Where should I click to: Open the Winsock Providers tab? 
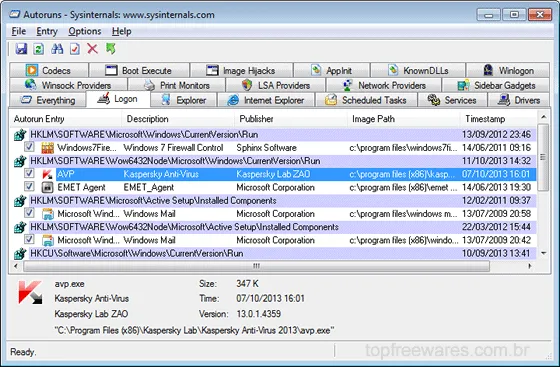coord(69,85)
